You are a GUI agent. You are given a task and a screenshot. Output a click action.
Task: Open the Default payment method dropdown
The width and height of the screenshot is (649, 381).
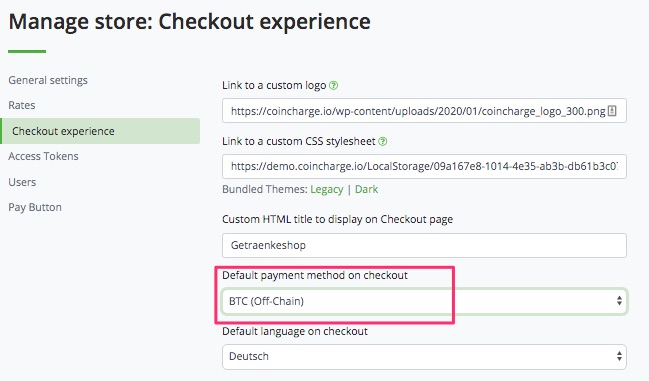point(424,301)
